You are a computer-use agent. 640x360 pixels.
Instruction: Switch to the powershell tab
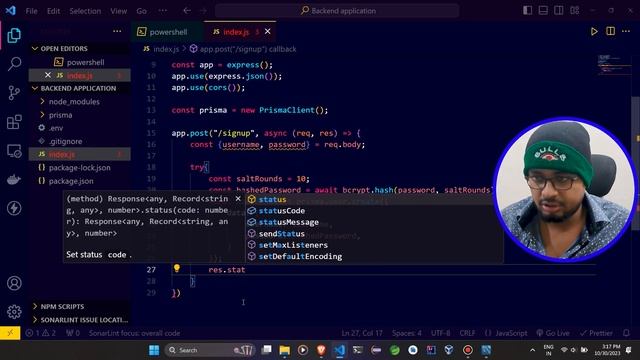coord(168,32)
